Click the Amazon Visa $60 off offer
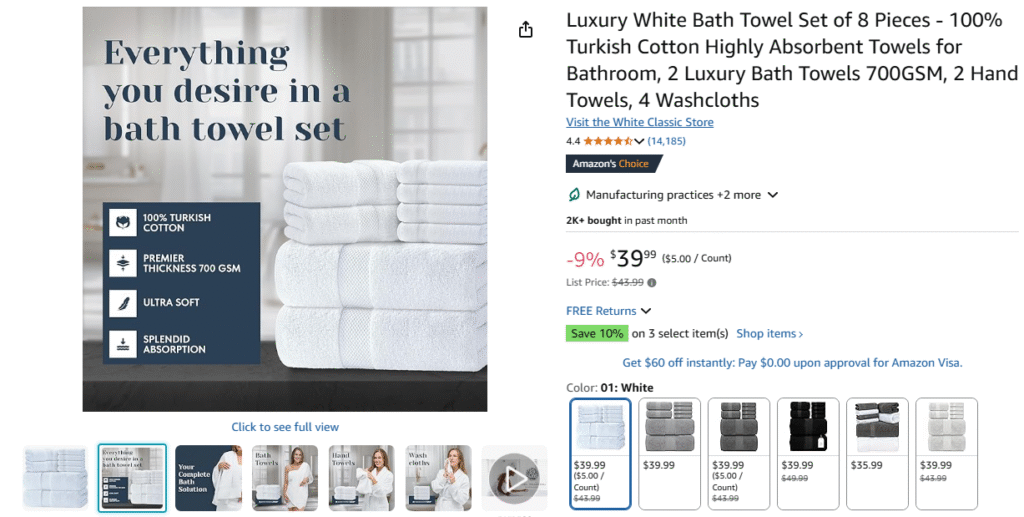The height and width of the screenshot is (517, 1024). [x=792, y=363]
